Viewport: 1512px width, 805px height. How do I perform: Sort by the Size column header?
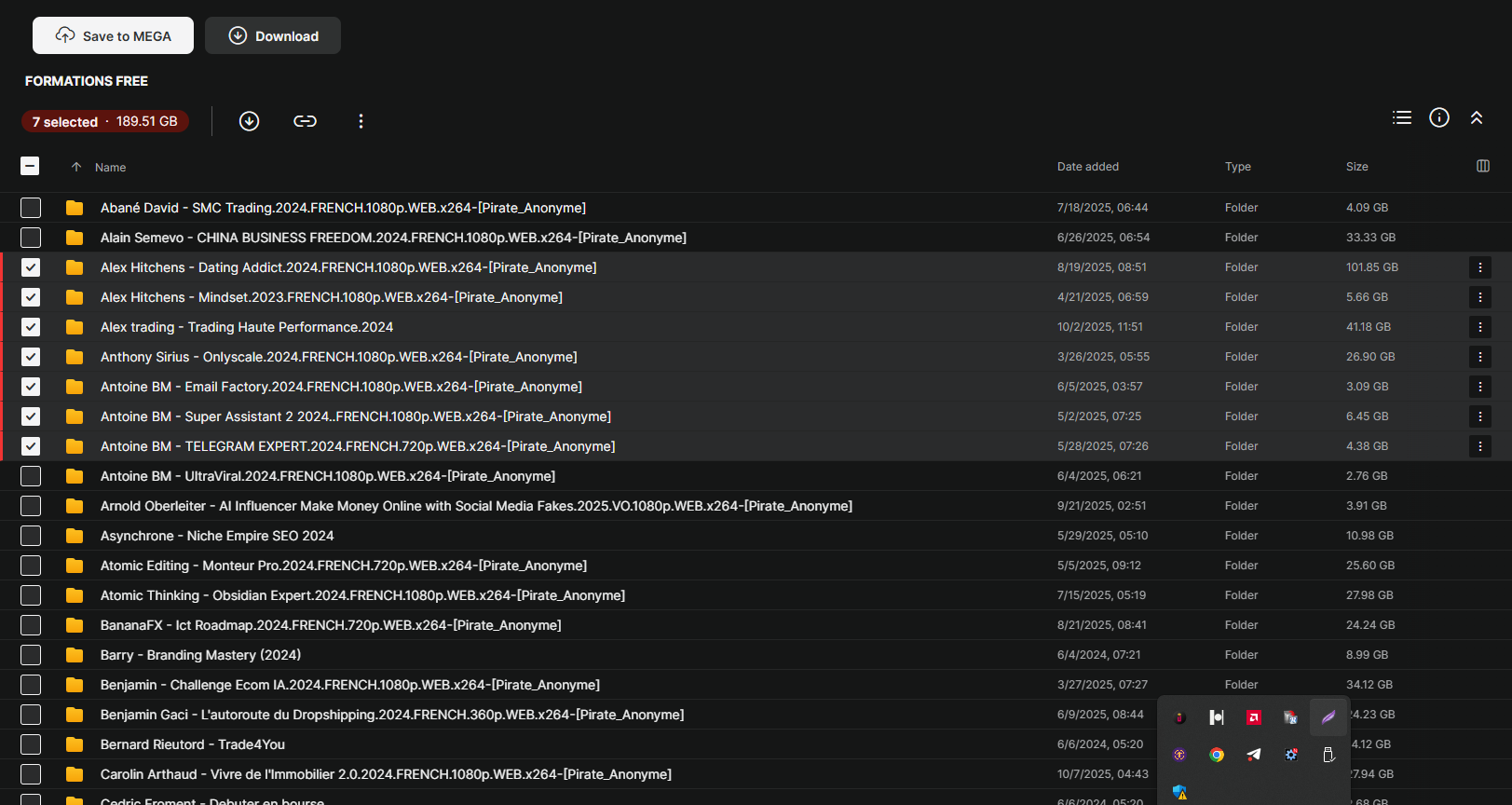coord(1356,167)
